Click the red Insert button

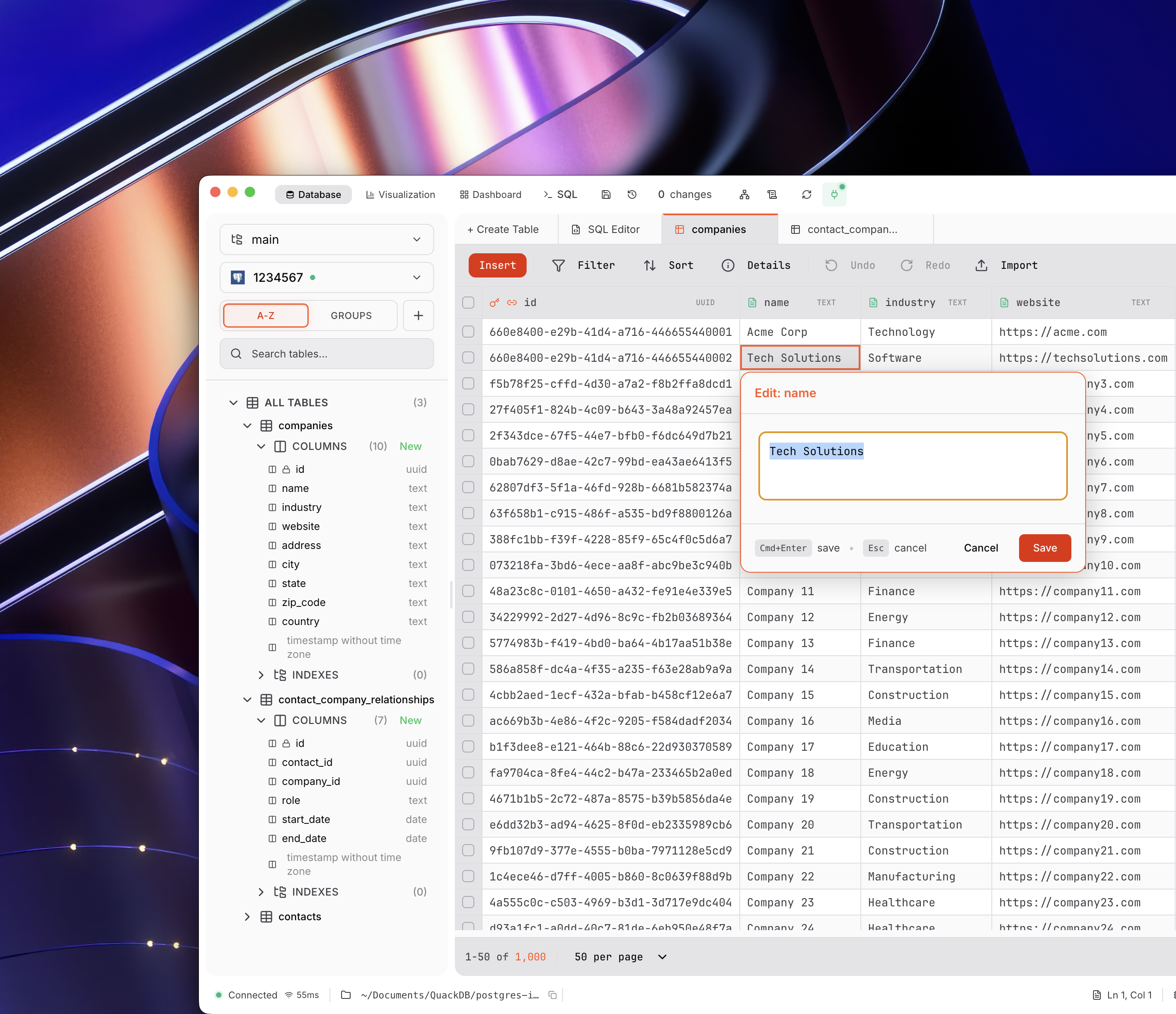click(497, 265)
